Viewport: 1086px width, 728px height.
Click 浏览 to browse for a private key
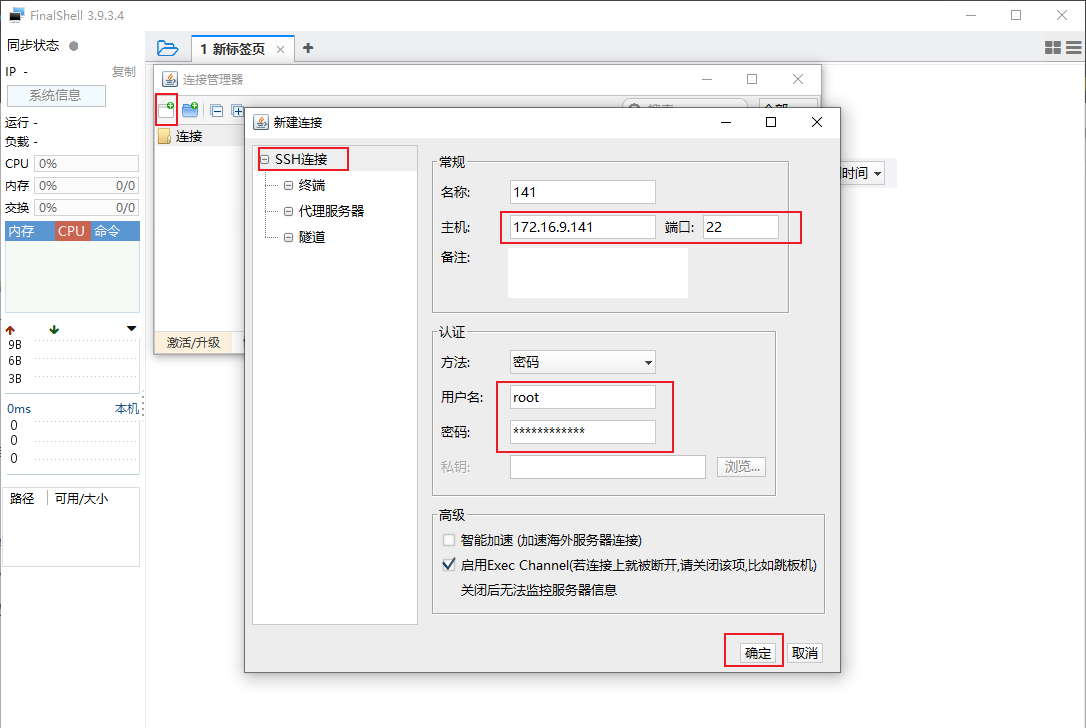click(x=741, y=466)
